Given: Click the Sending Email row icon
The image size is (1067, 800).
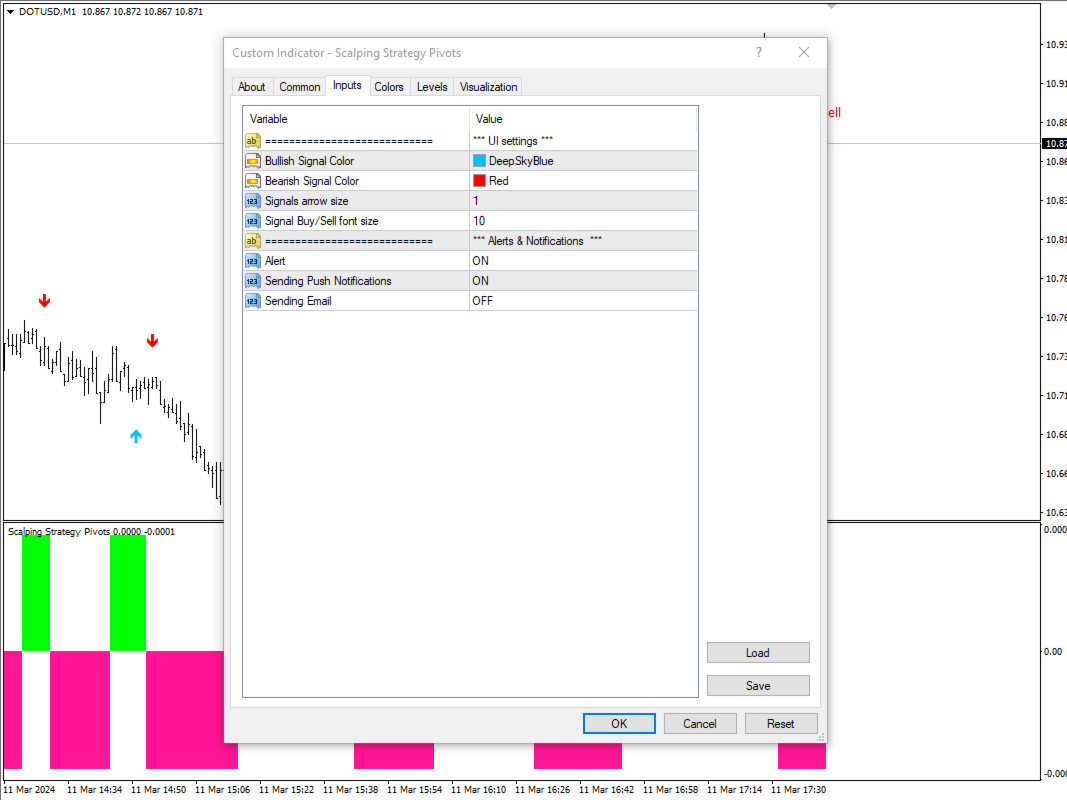Looking at the screenshot, I should (x=252, y=301).
